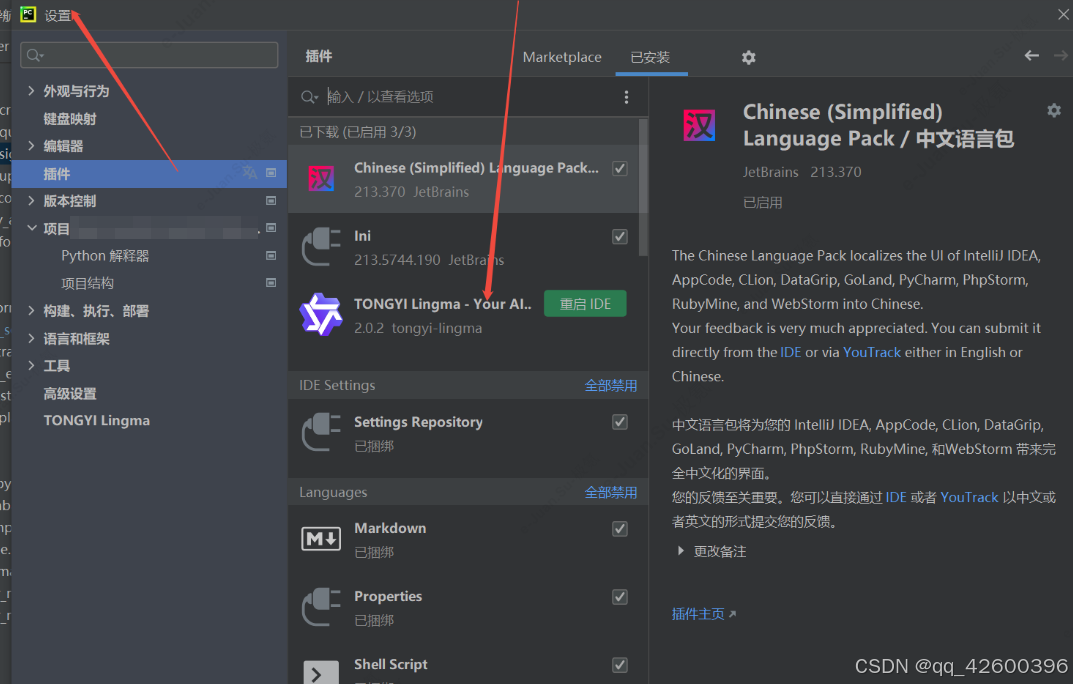1073x684 pixels.
Task: Click the large Chinese Language Pack logo in details
Action: [x=699, y=125]
